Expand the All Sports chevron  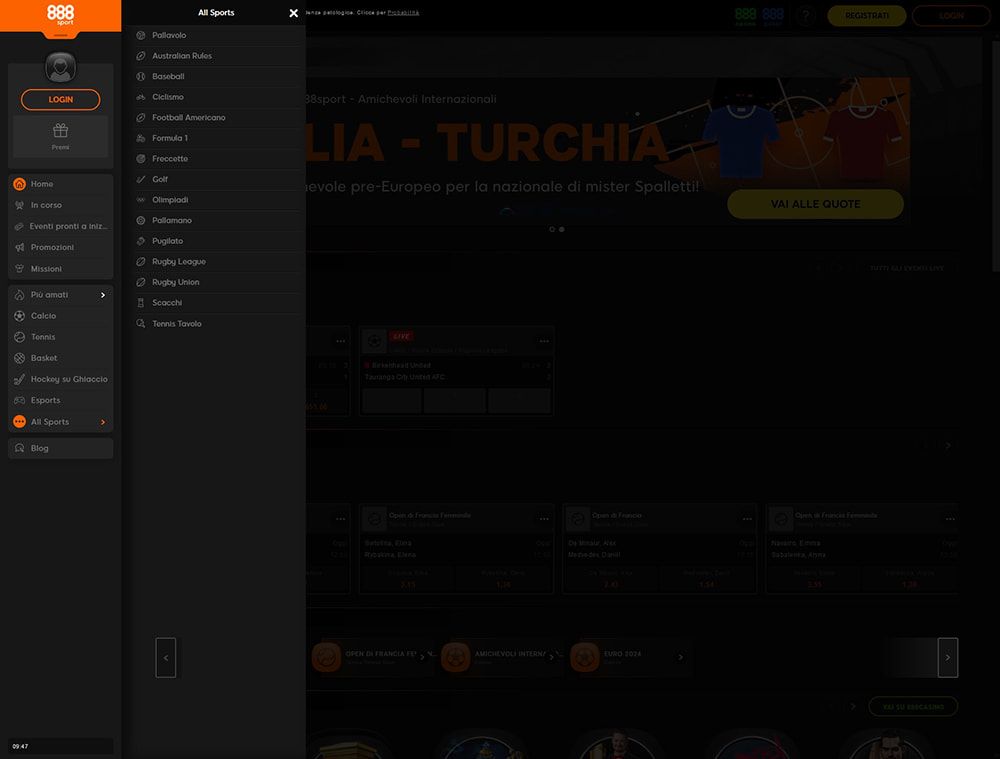click(103, 422)
